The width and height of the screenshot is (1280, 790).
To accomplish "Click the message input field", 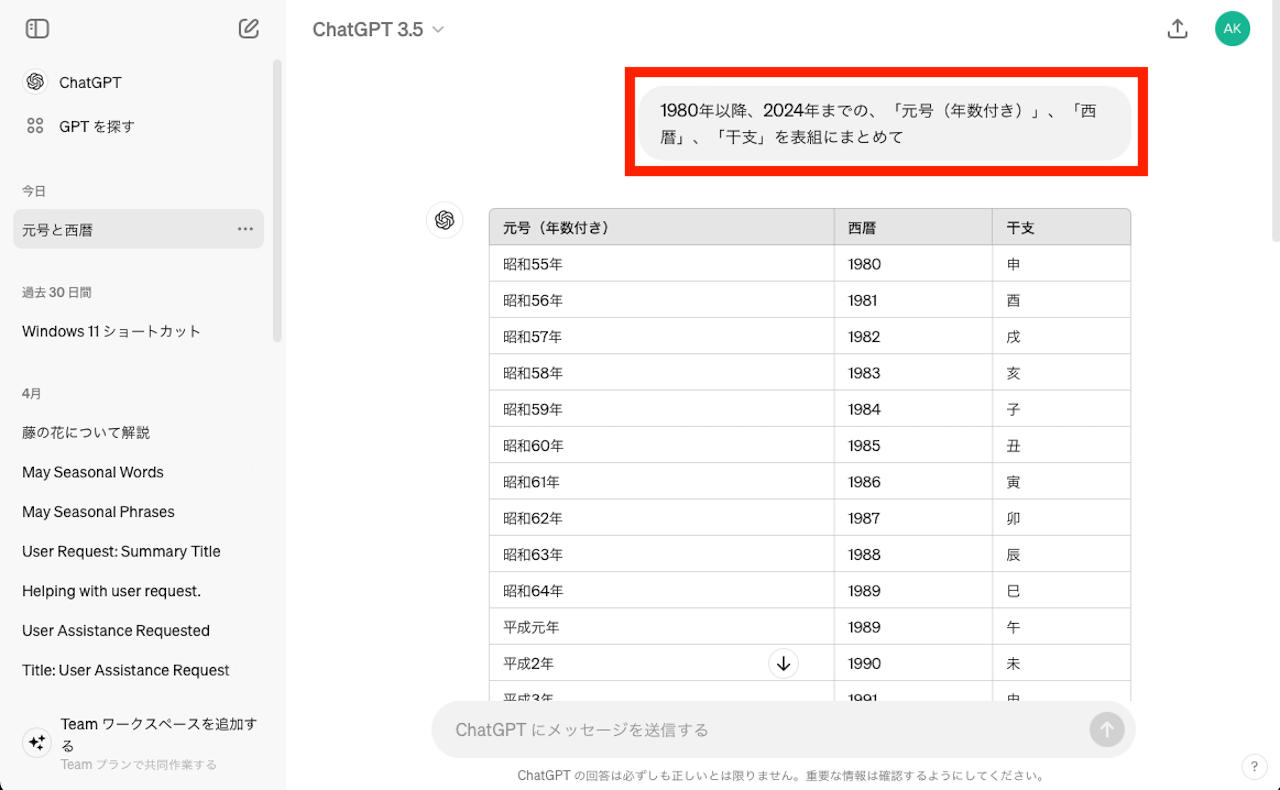I will [760, 730].
